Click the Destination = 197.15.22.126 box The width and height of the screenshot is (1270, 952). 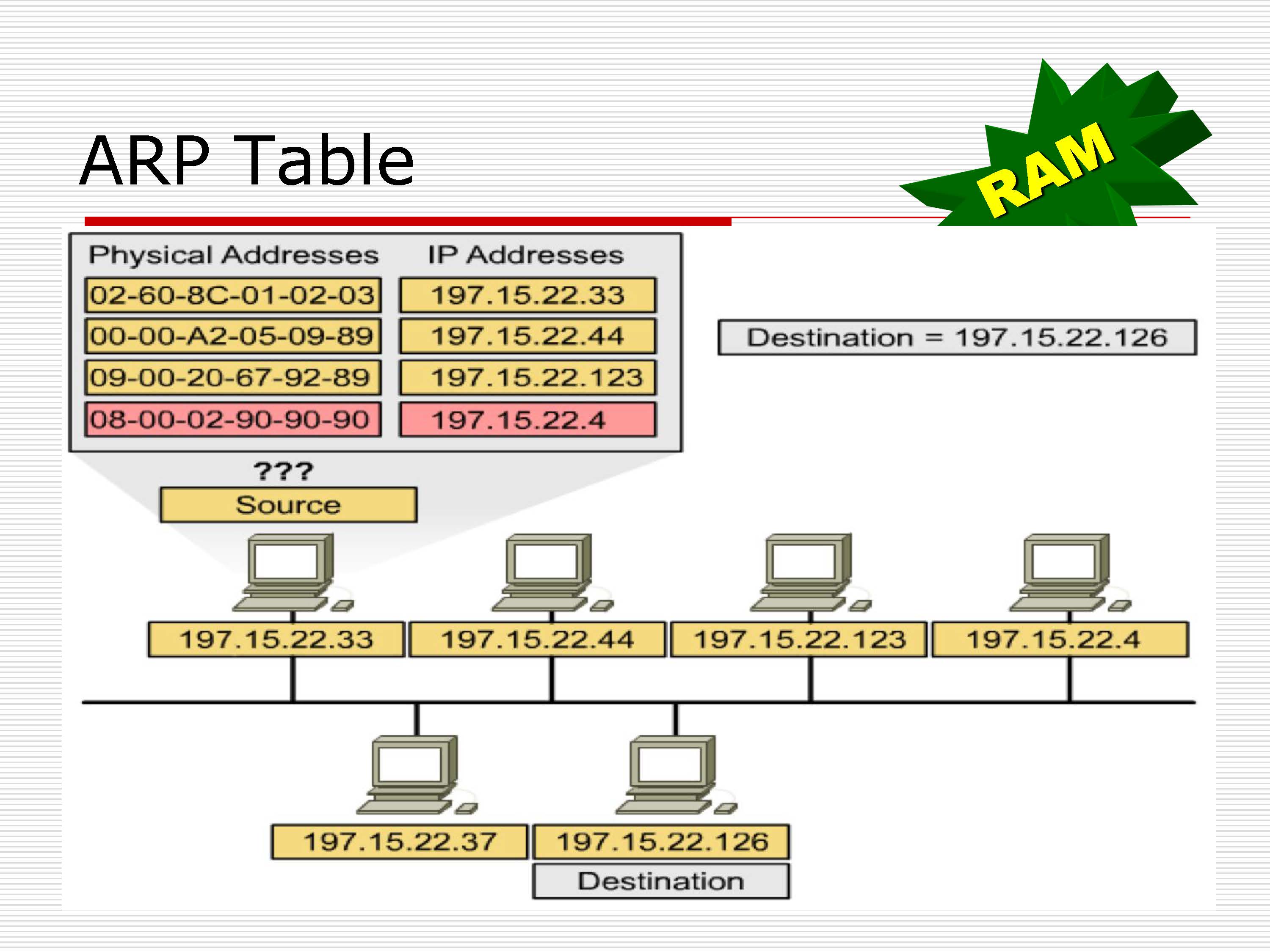click(957, 337)
